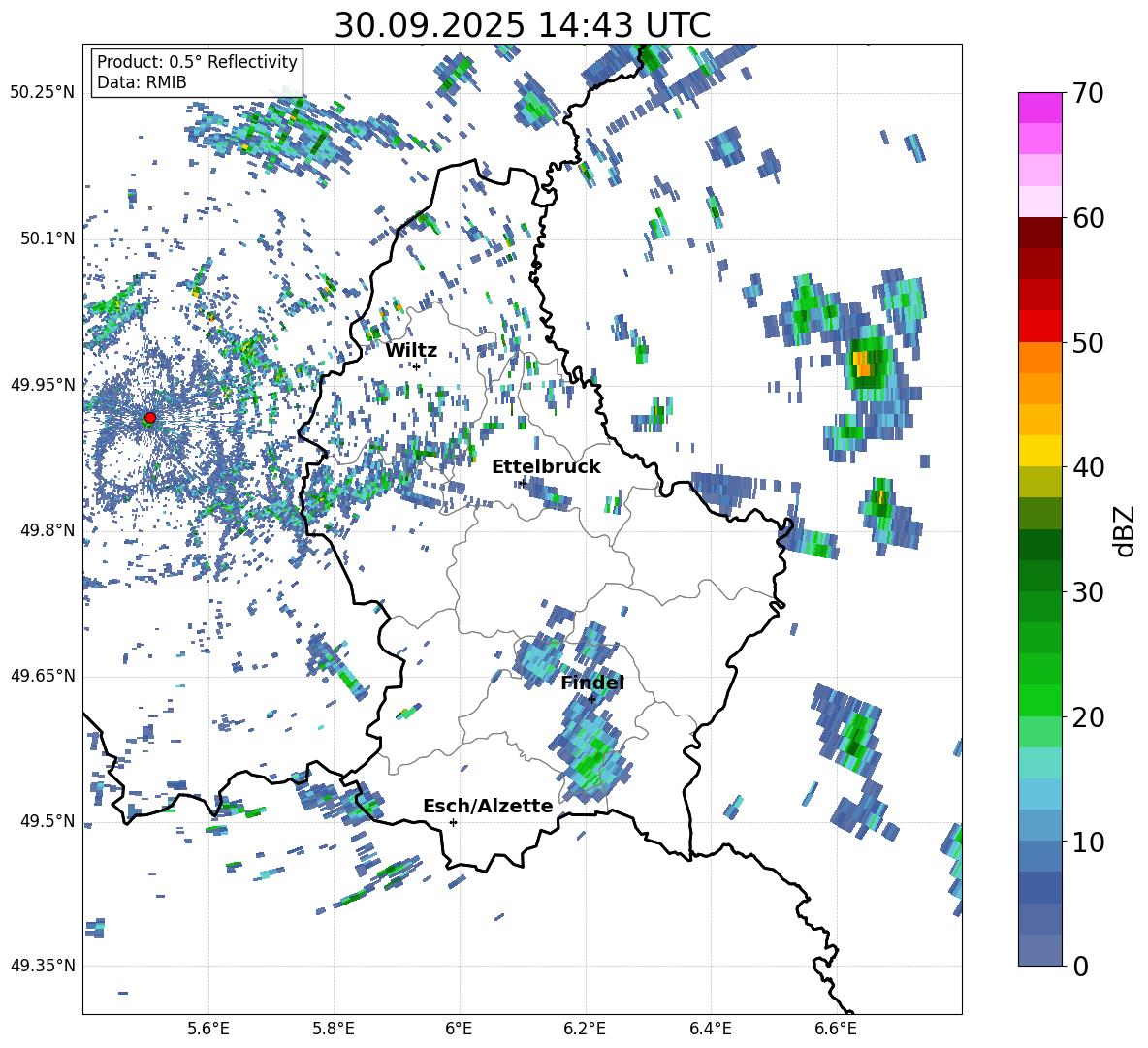Click the 40 tick label on colorbar

pos(1088,467)
